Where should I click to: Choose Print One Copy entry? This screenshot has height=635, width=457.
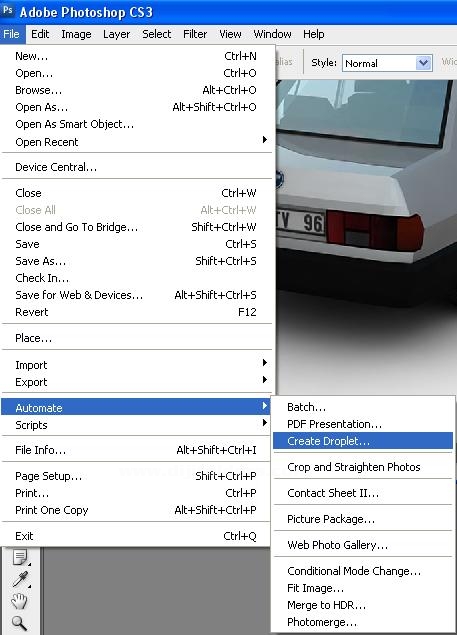tap(136, 510)
